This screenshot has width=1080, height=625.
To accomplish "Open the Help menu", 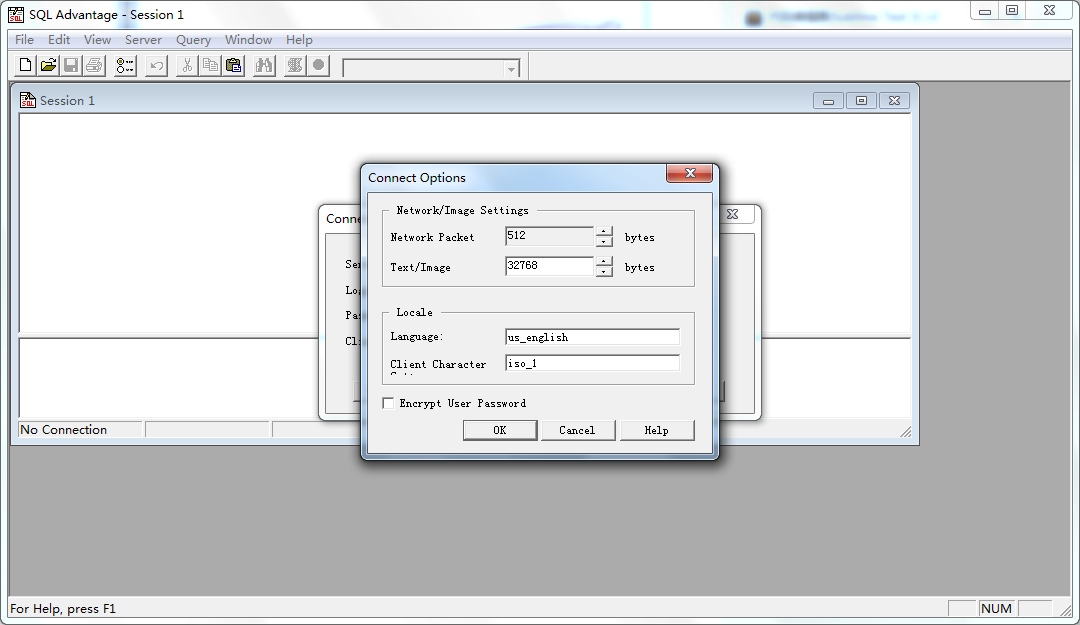I will pyautogui.click(x=299, y=40).
